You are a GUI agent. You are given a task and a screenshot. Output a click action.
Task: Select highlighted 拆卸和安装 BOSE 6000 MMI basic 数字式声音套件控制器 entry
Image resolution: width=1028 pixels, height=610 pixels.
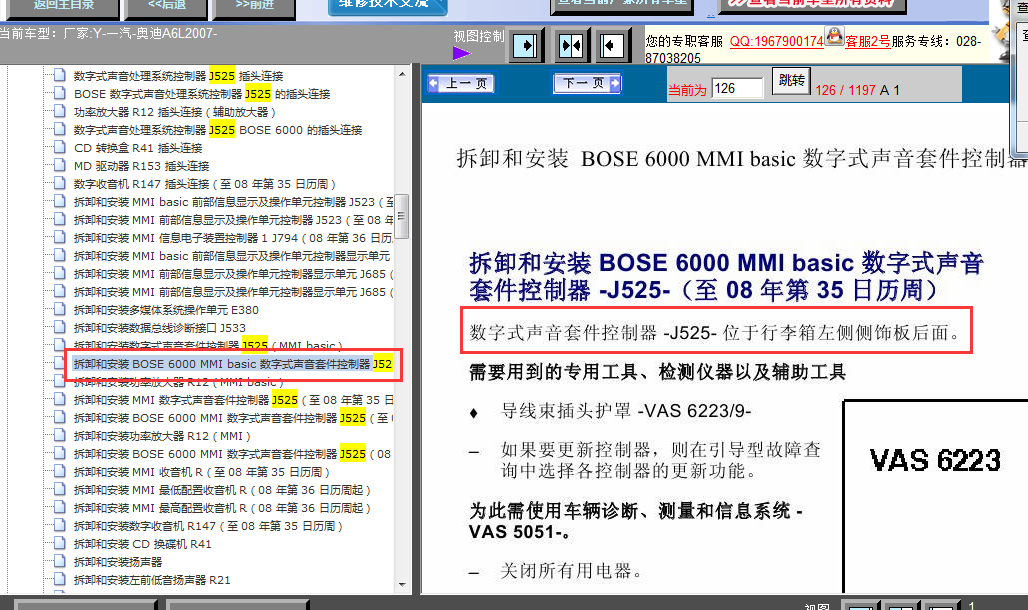[x=233, y=364]
